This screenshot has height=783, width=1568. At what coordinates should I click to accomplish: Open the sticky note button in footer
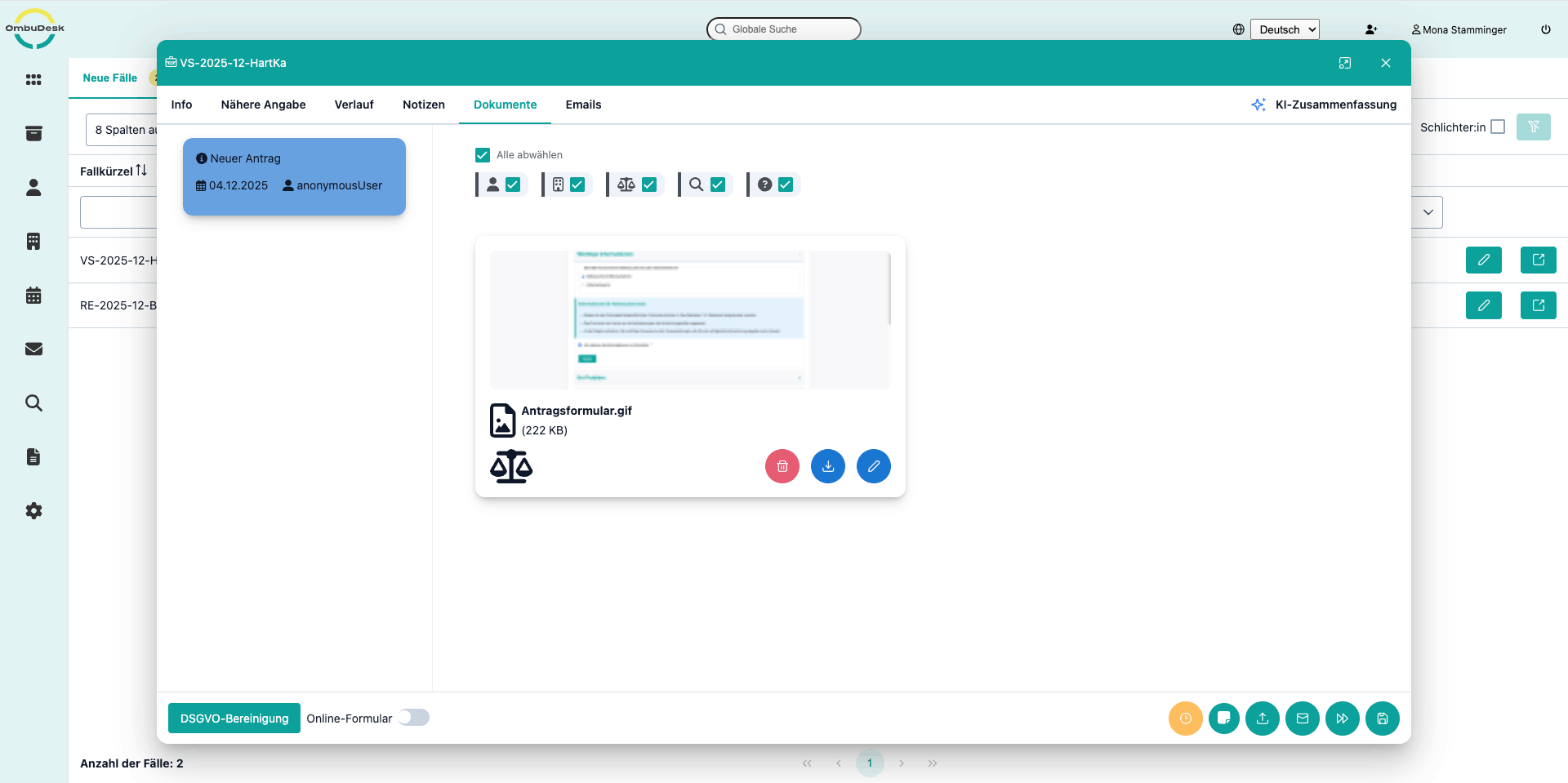(1223, 718)
